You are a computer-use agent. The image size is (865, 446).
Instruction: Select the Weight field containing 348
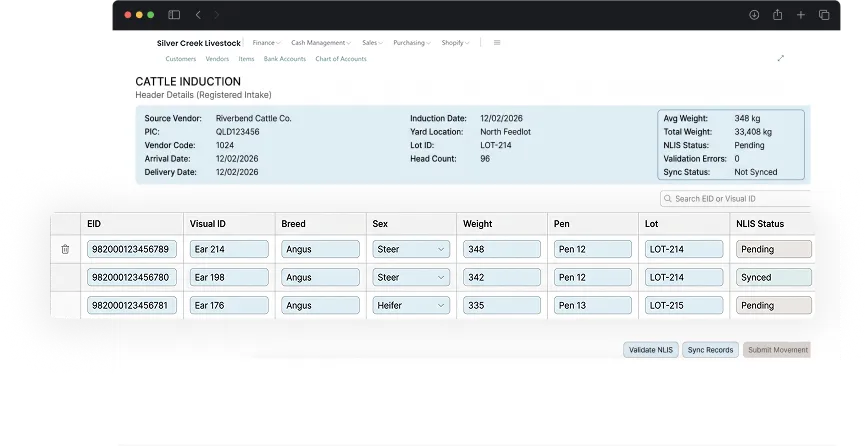pos(502,249)
